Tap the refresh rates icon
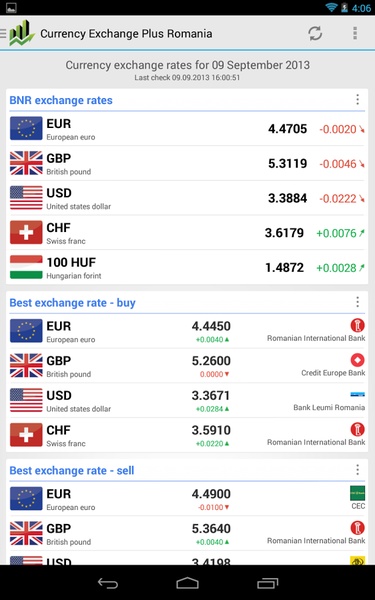Viewport: 375px width, 600px height. [315, 33]
